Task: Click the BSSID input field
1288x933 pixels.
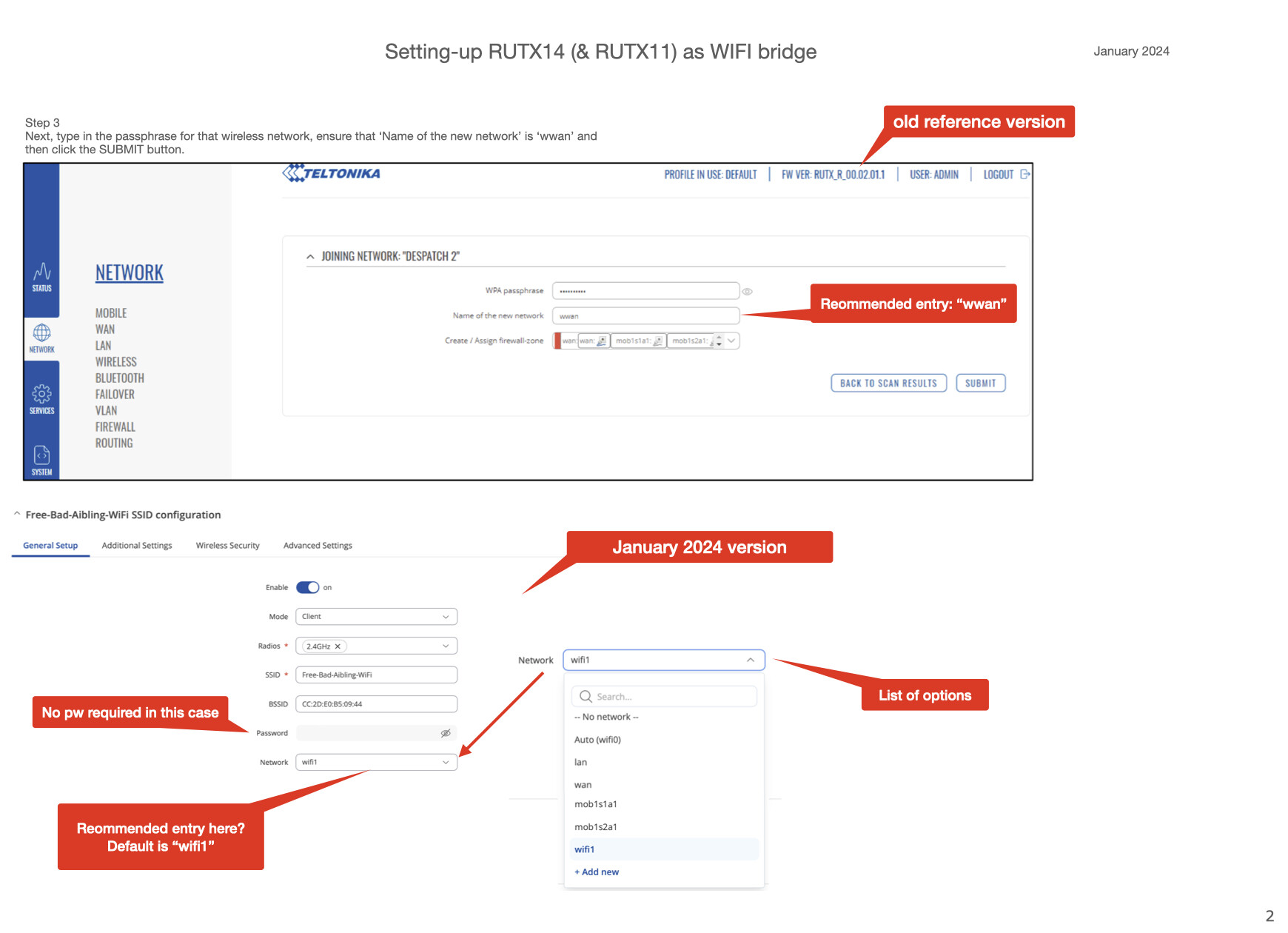Action: click(x=376, y=704)
